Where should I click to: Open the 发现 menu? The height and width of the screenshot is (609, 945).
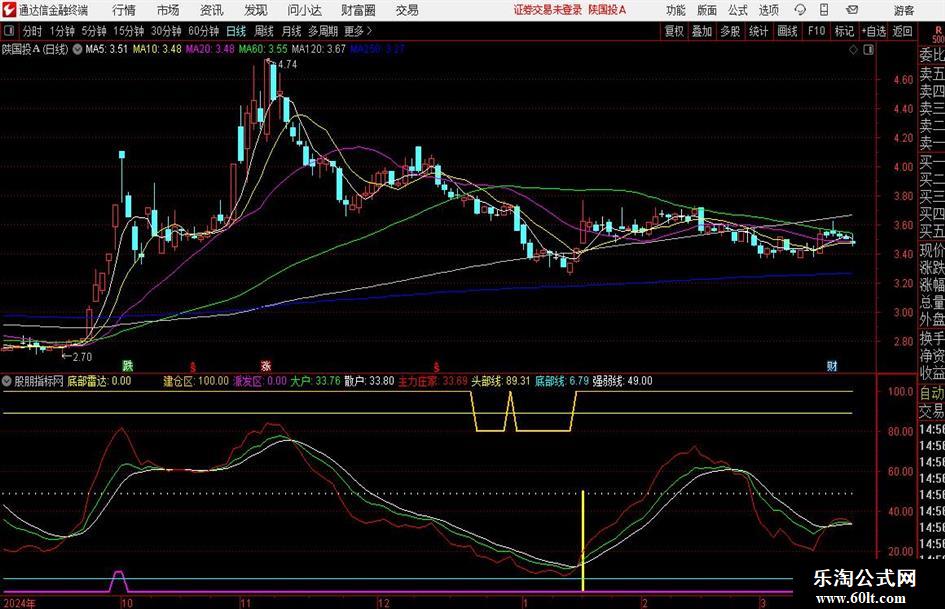click(x=256, y=10)
